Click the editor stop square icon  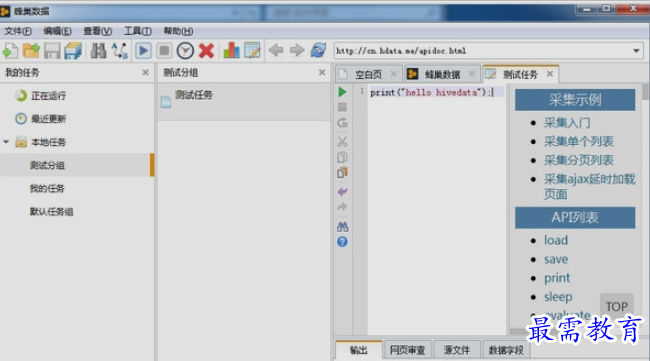pos(342,107)
